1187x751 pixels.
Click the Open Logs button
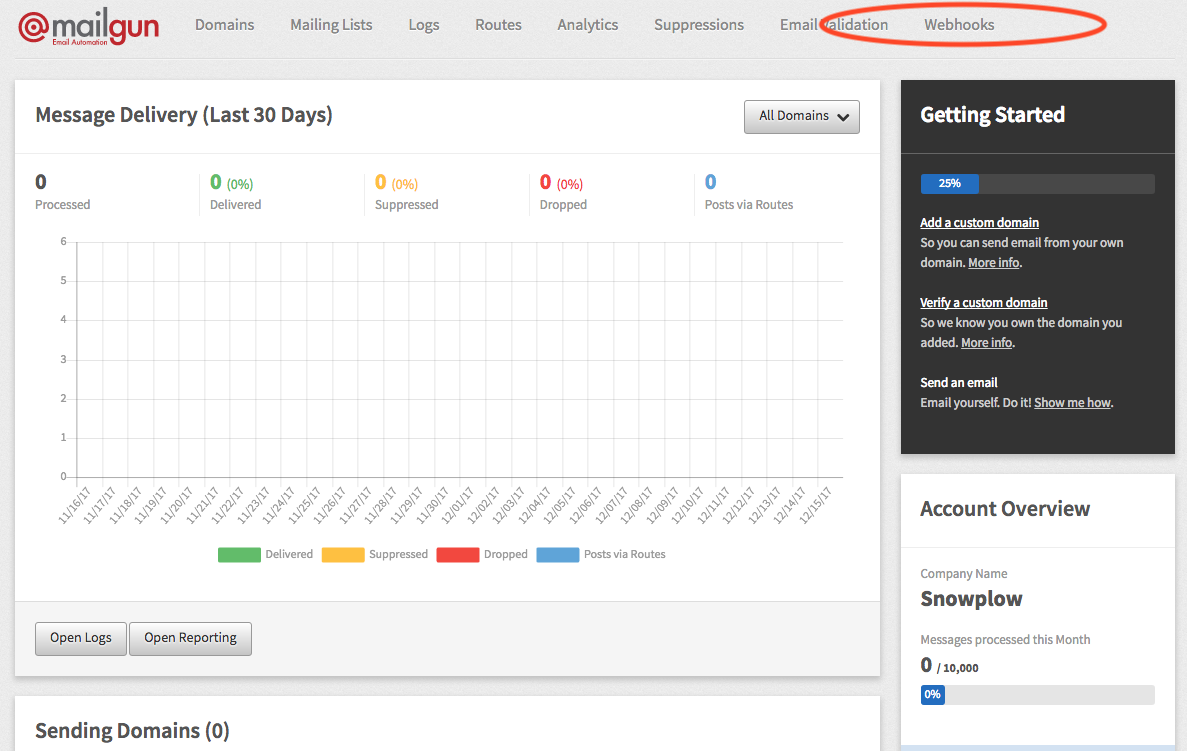[x=81, y=638]
